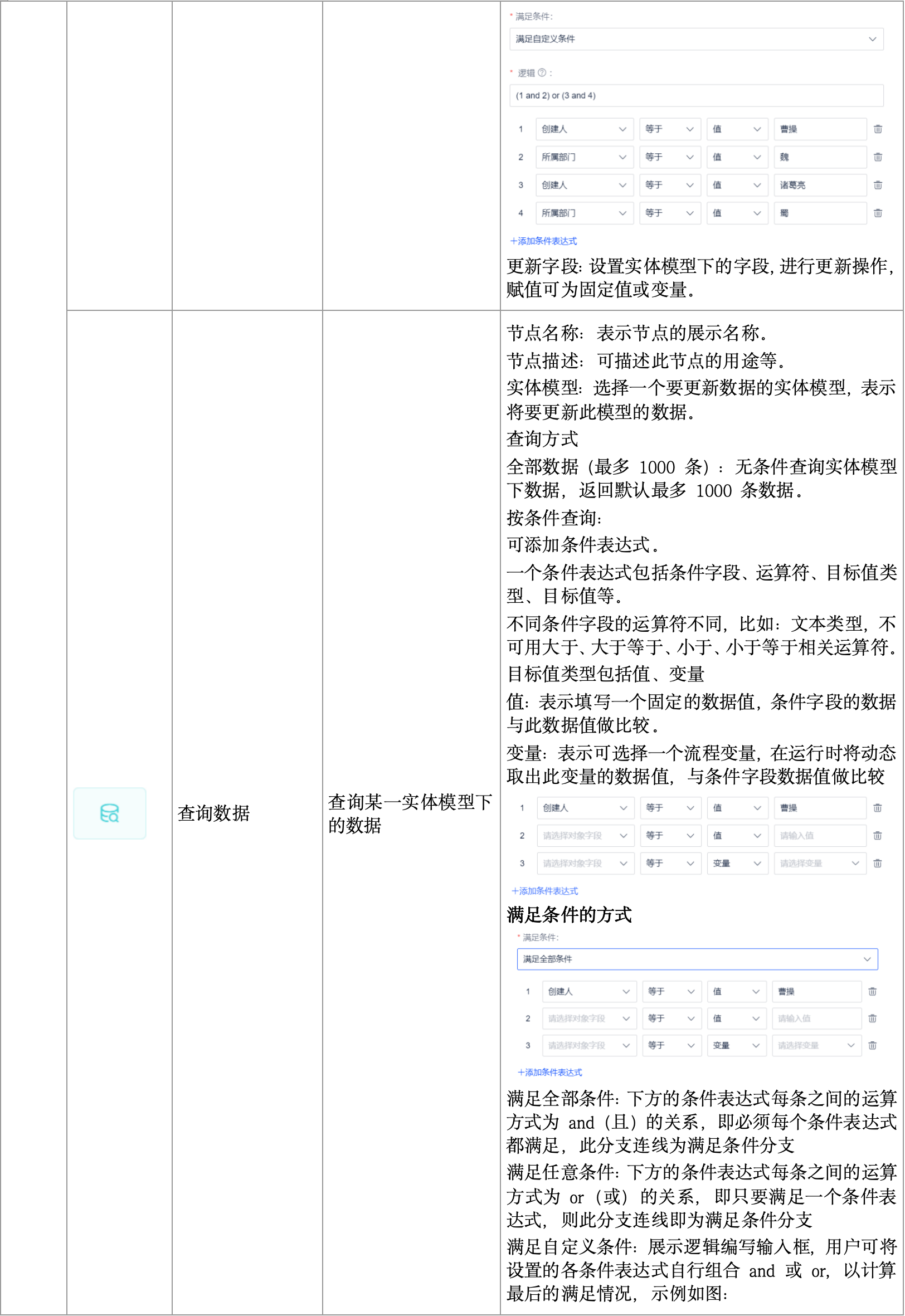The width and height of the screenshot is (905, 1316).
Task: Click +添加条件表达式 link in the 满足全部条件 form
Action: (x=549, y=1073)
